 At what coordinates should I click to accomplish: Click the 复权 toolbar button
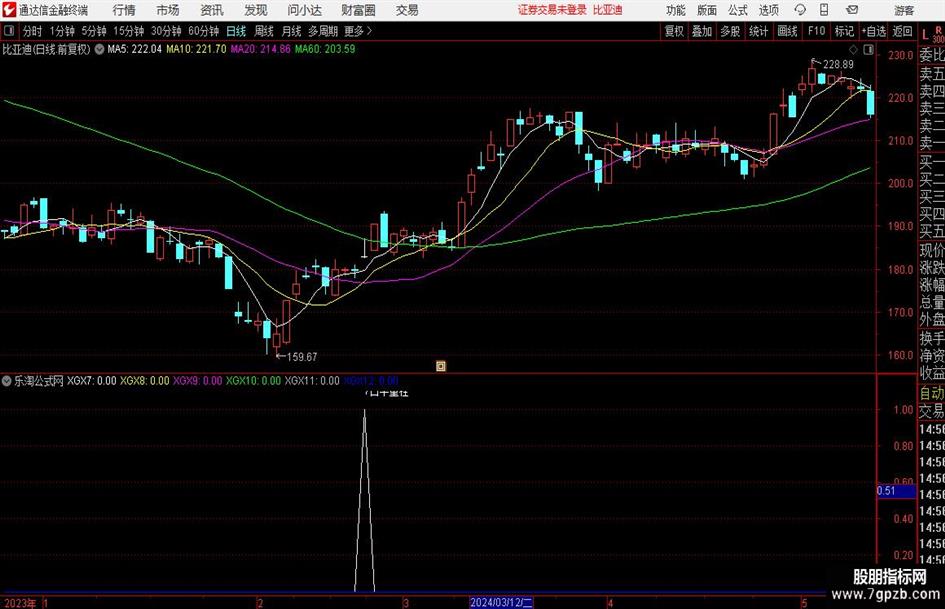pos(674,31)
